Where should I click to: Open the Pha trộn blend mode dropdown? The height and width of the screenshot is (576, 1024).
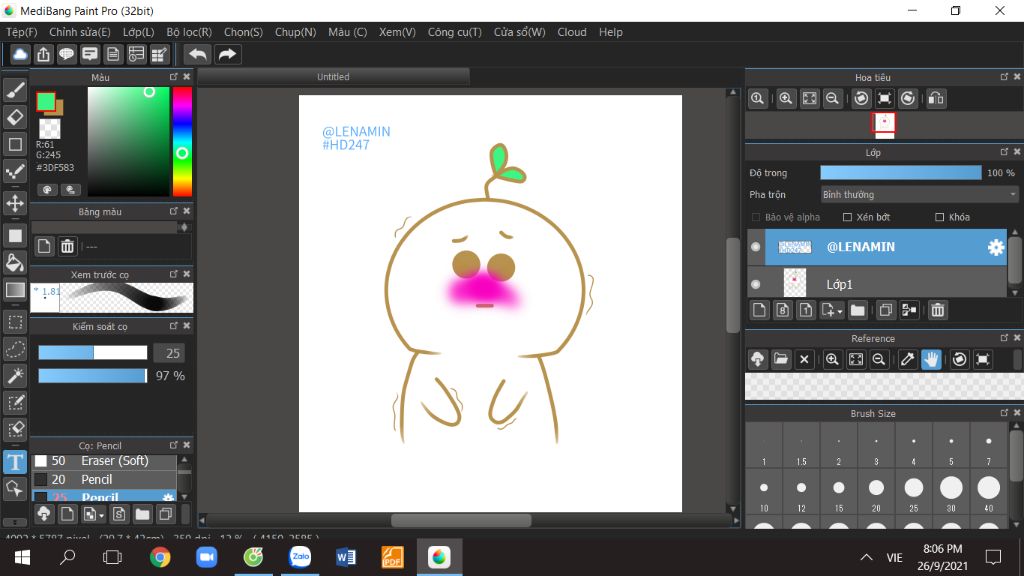[919, 195]
